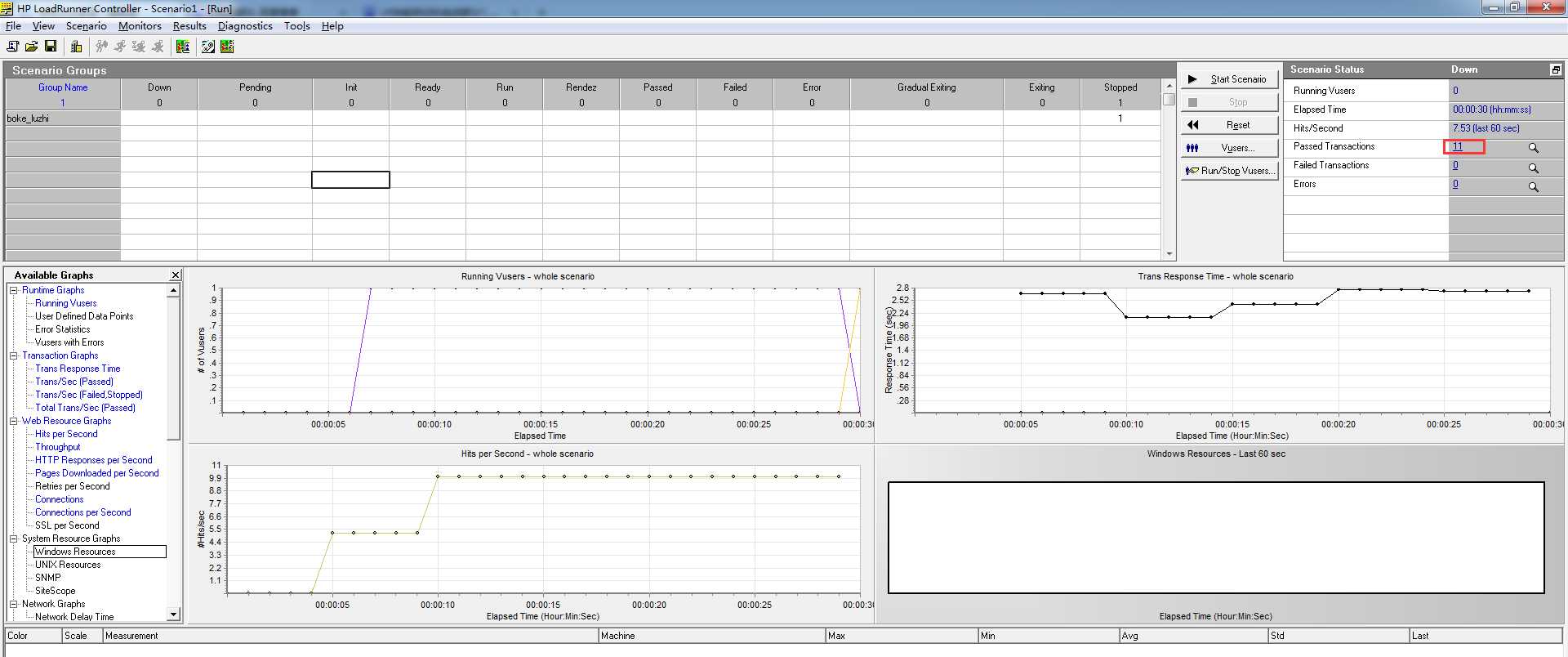
Task: Select Trans Response Time graph item
Action: [x=78, y=369]
